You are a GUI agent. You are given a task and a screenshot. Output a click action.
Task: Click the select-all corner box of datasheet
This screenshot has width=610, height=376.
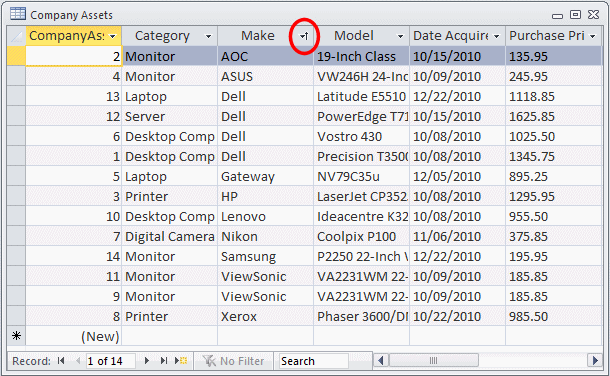[x=16, y=36]
